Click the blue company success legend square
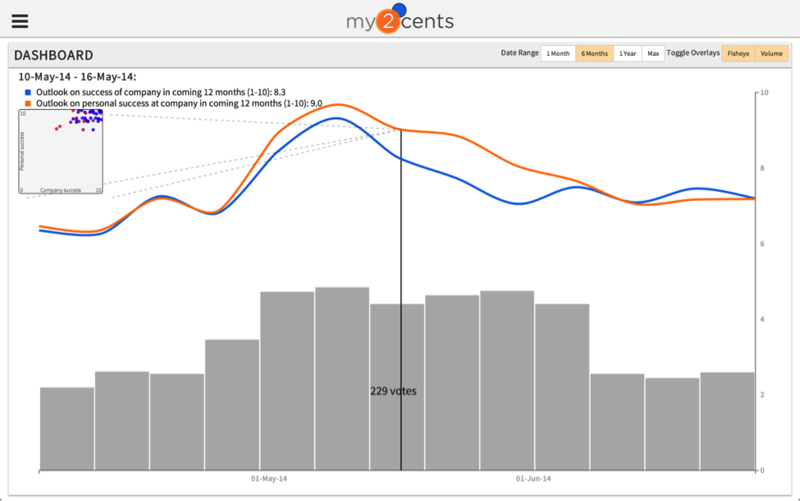 [x=28, y=92]
